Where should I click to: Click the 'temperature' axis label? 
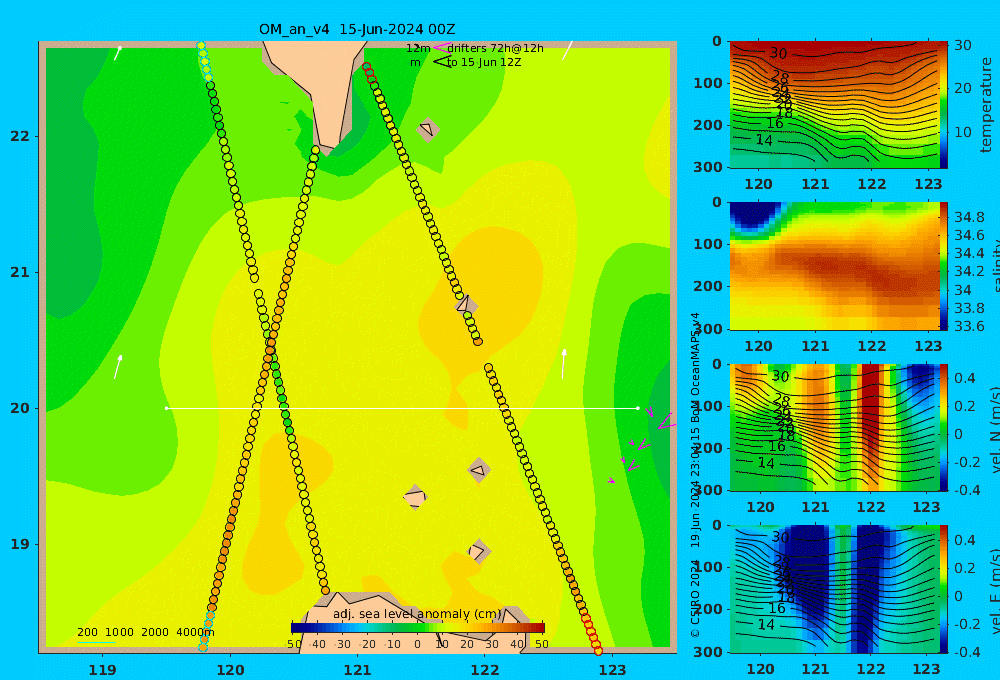tap(986, 105)
